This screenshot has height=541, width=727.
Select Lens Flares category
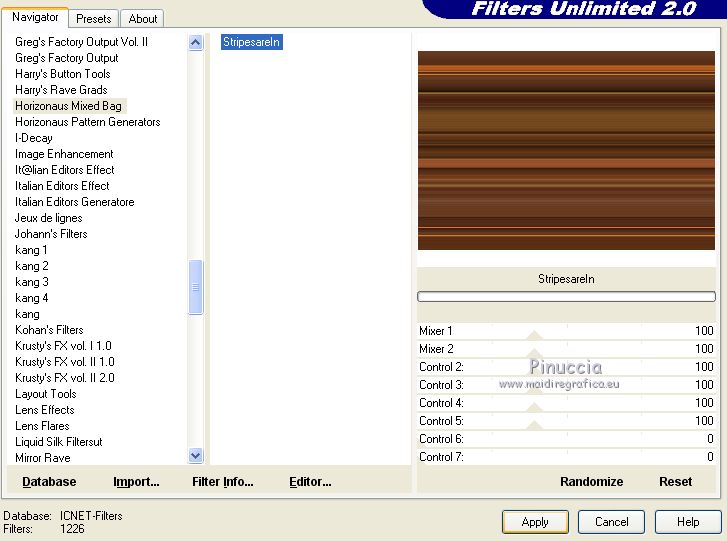42,426
